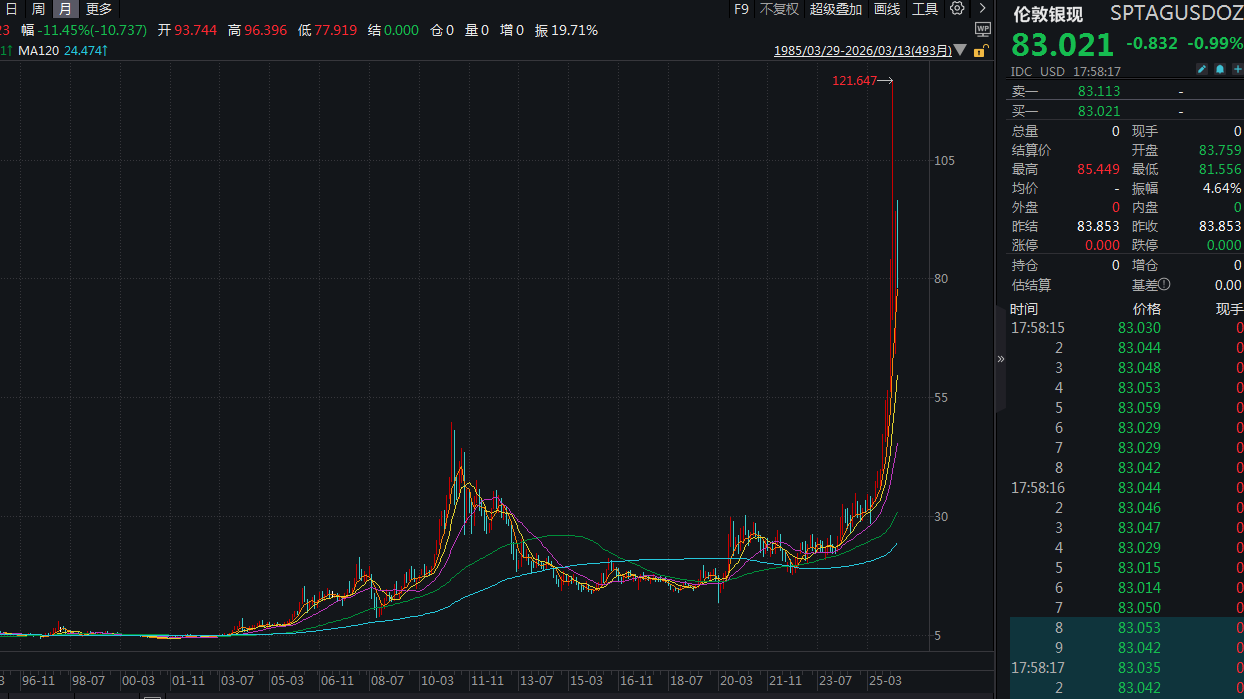Enable 画线 drawing mode
This screenshot has width=1244, height=699.
point(887,9)
